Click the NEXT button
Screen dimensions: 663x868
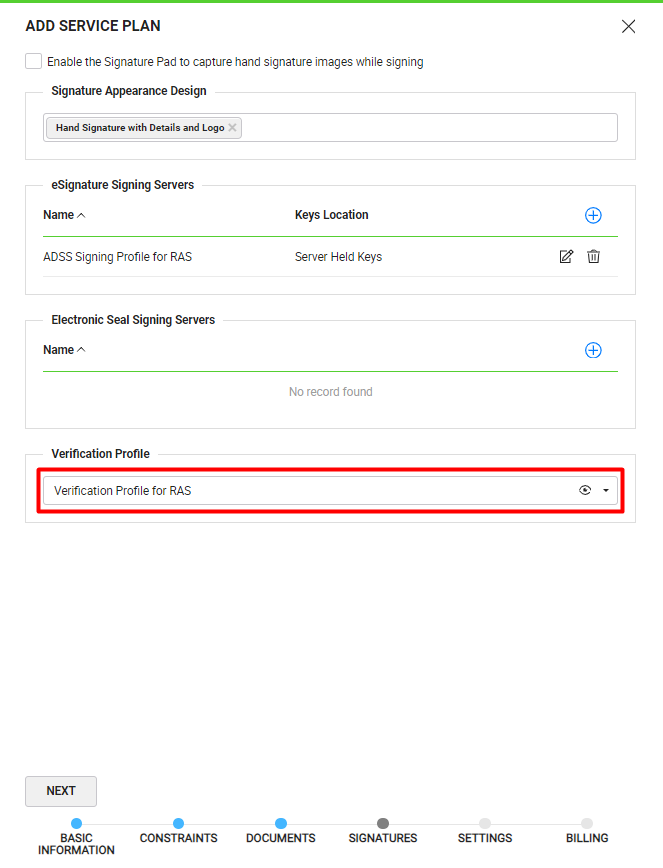click(61, 791)
